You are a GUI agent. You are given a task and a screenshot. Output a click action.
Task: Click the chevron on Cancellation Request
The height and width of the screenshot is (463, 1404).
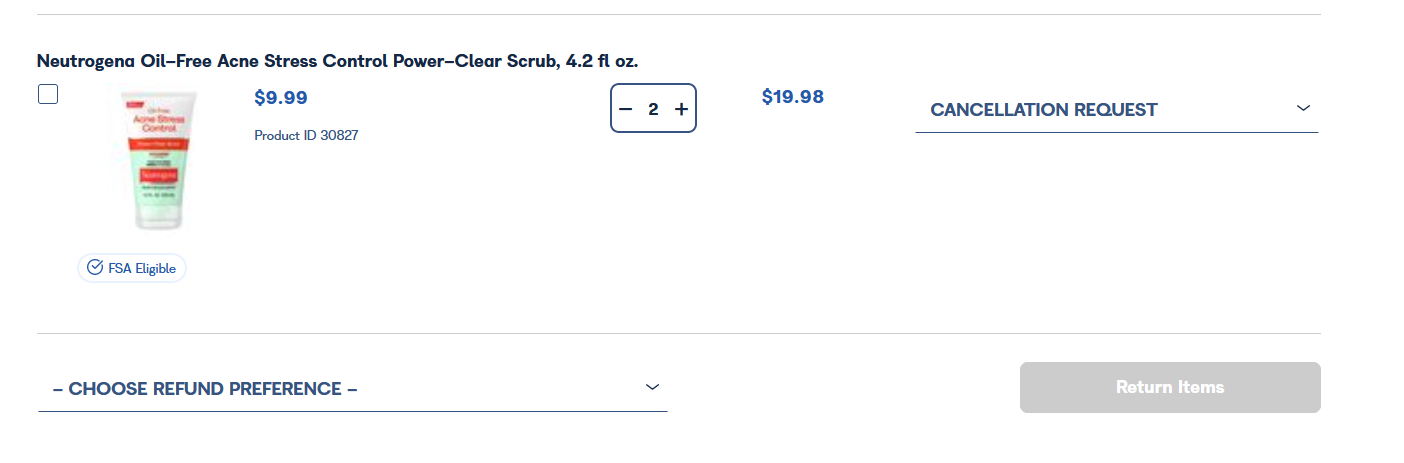point(1302,108)
